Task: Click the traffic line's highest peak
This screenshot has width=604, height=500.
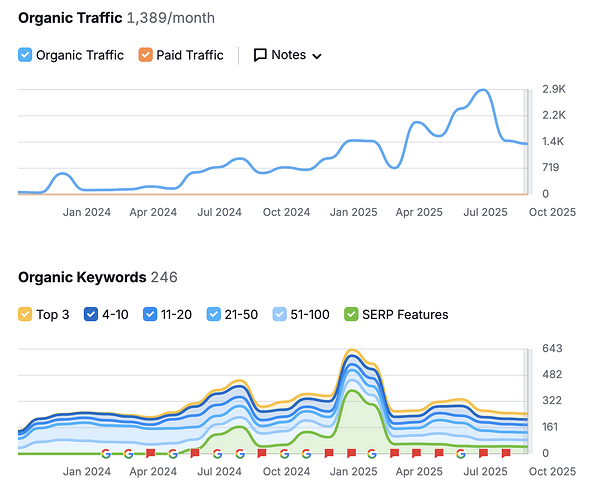Action: tap(484, 91)
